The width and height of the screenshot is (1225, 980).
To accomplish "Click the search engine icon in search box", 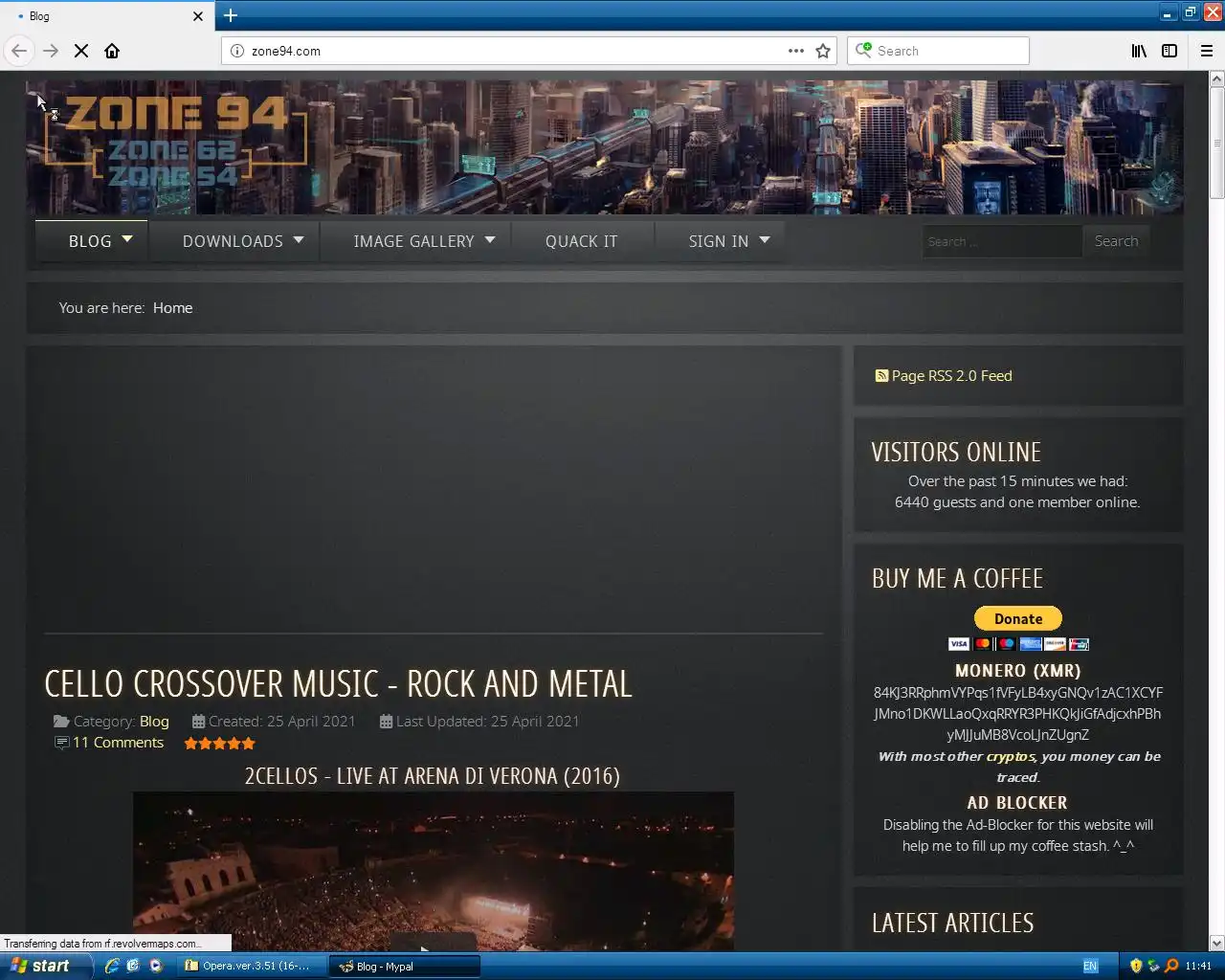I will [864, 50].
